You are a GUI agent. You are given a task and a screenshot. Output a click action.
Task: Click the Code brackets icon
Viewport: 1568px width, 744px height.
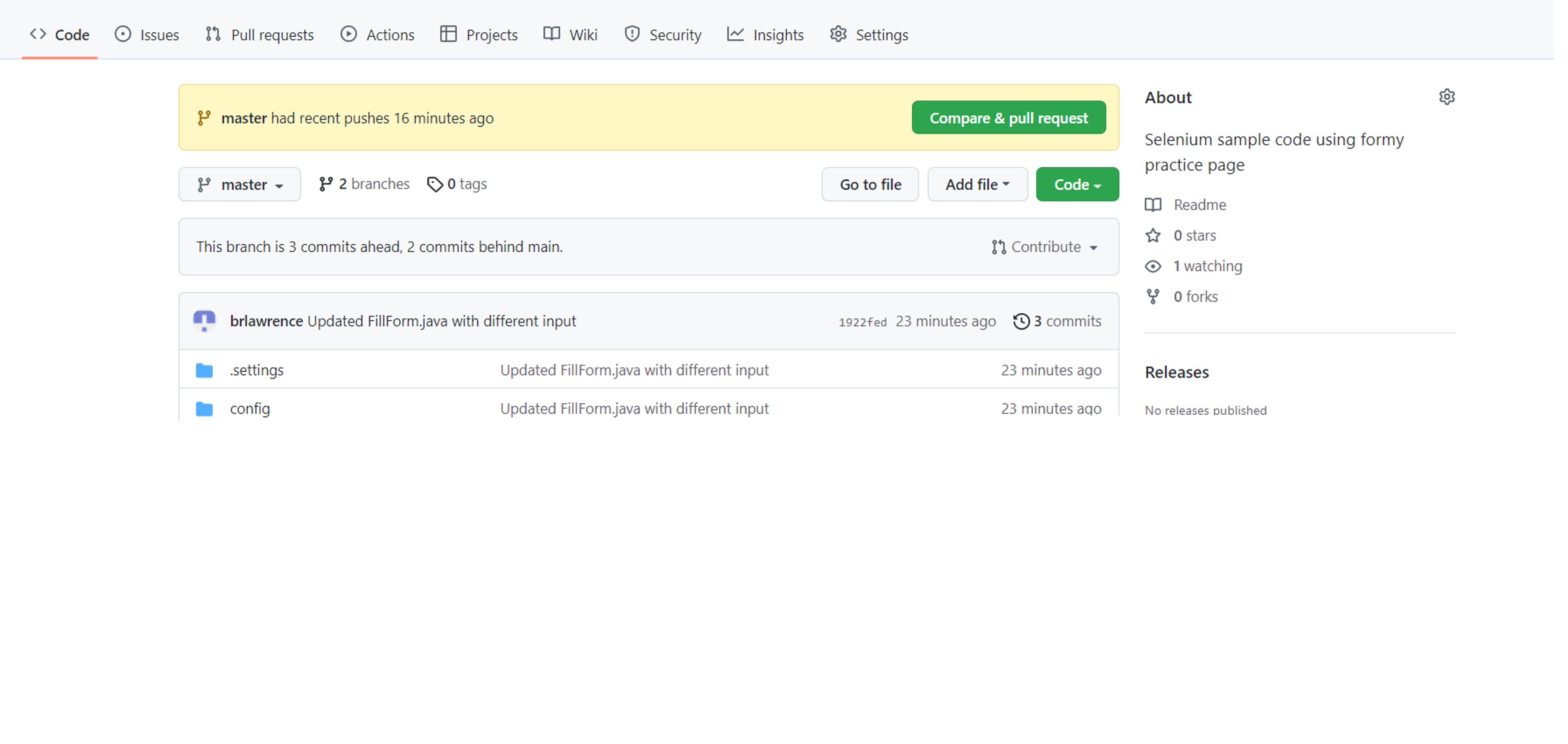(38, 34)
